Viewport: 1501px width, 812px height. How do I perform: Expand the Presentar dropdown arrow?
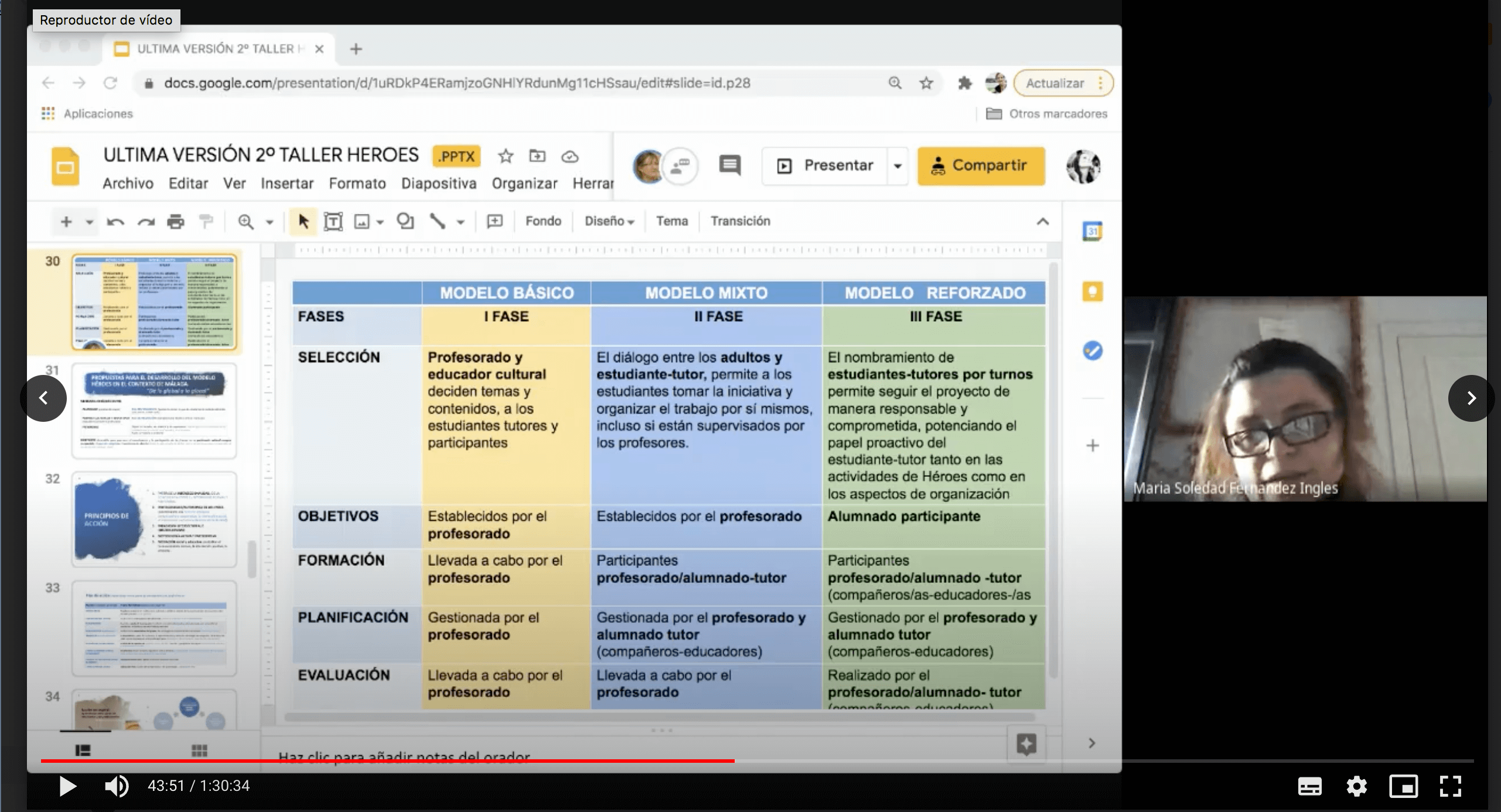tap(897, 166)
